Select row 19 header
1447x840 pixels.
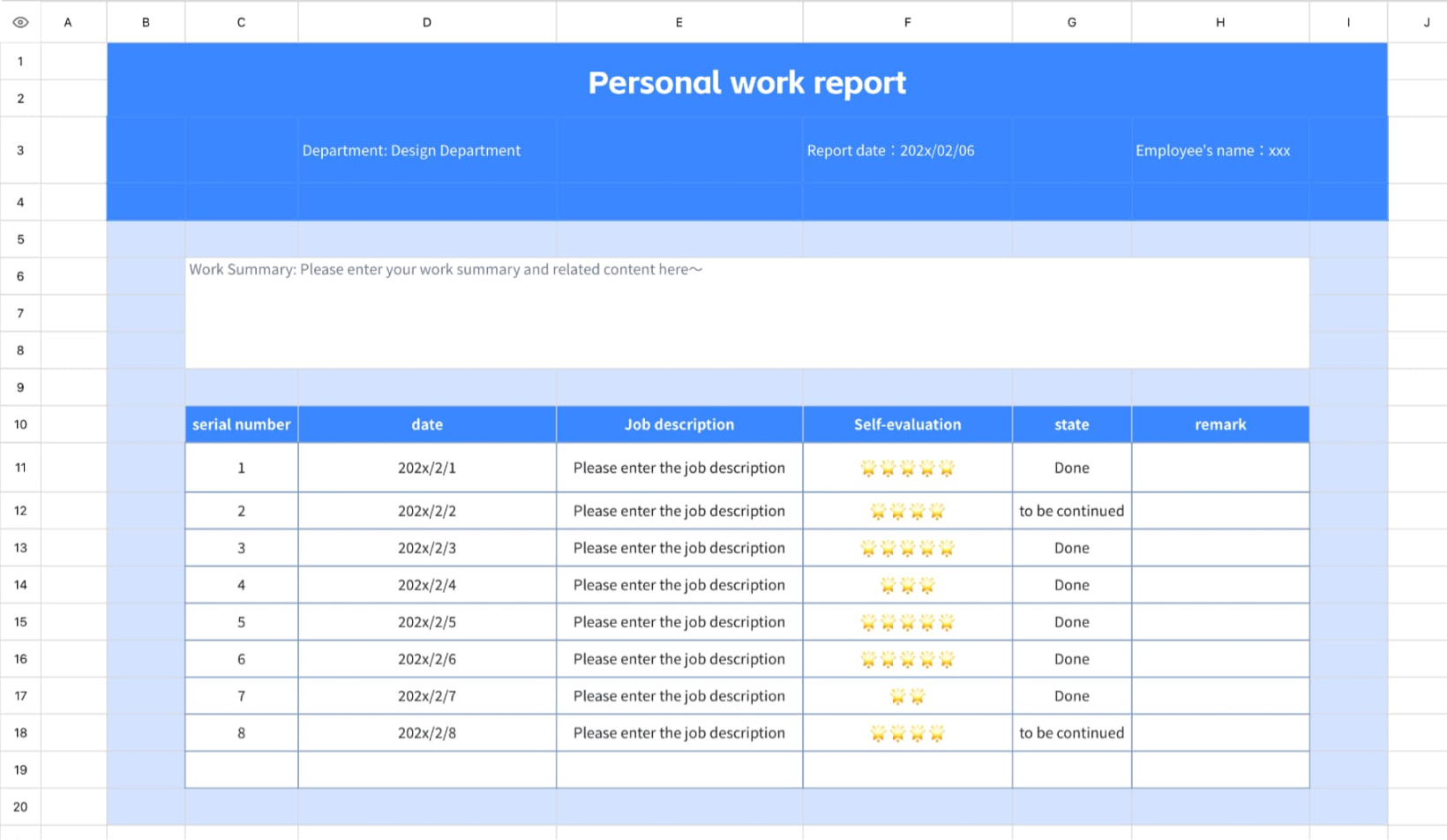20,769
